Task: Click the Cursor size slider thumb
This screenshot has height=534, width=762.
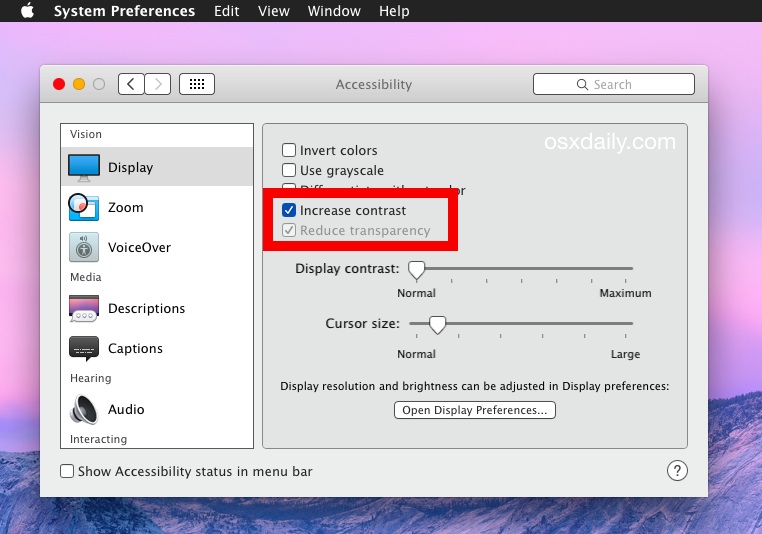Action: (437, 325)
